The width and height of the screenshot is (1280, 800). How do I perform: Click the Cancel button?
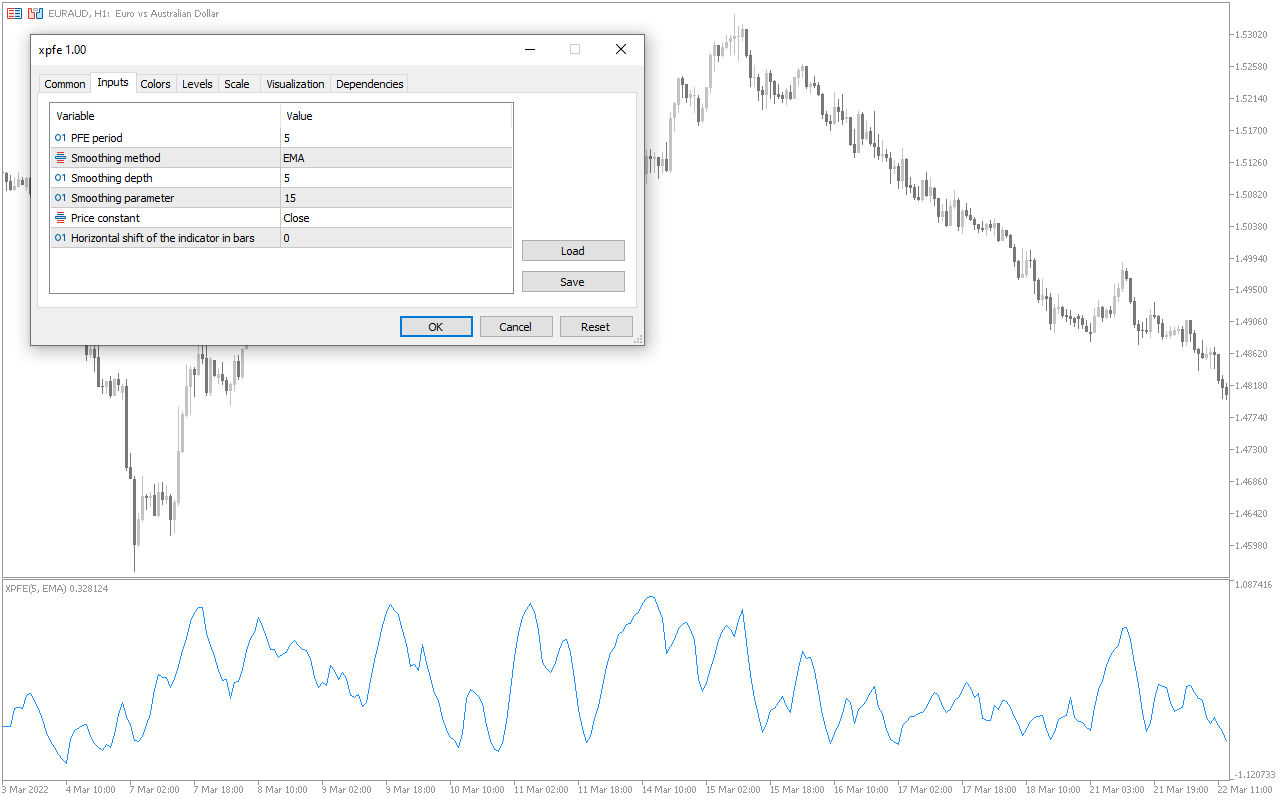tap(516, 327)
